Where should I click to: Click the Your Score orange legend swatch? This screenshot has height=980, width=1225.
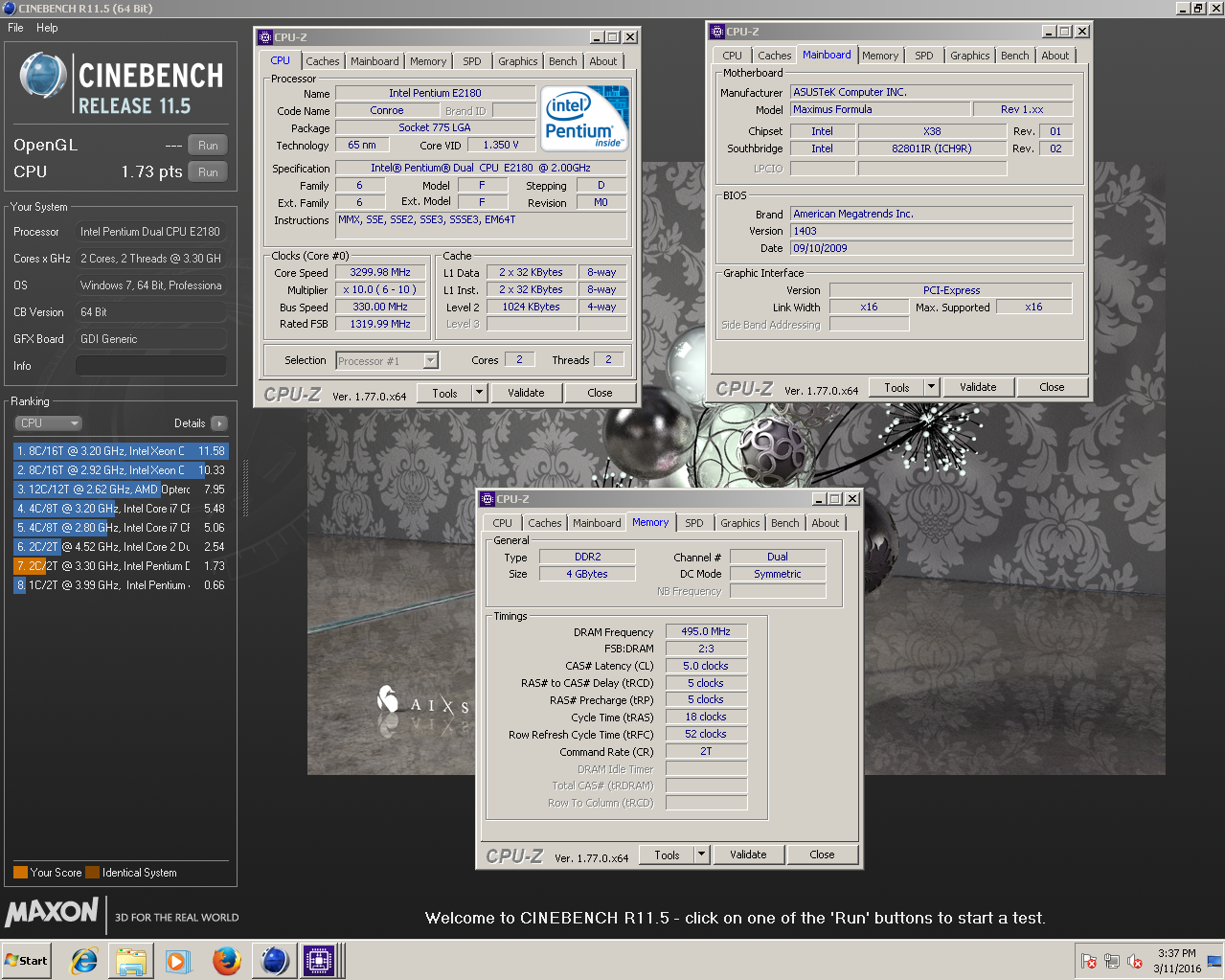pyautogui.click(x=20, y=873)
